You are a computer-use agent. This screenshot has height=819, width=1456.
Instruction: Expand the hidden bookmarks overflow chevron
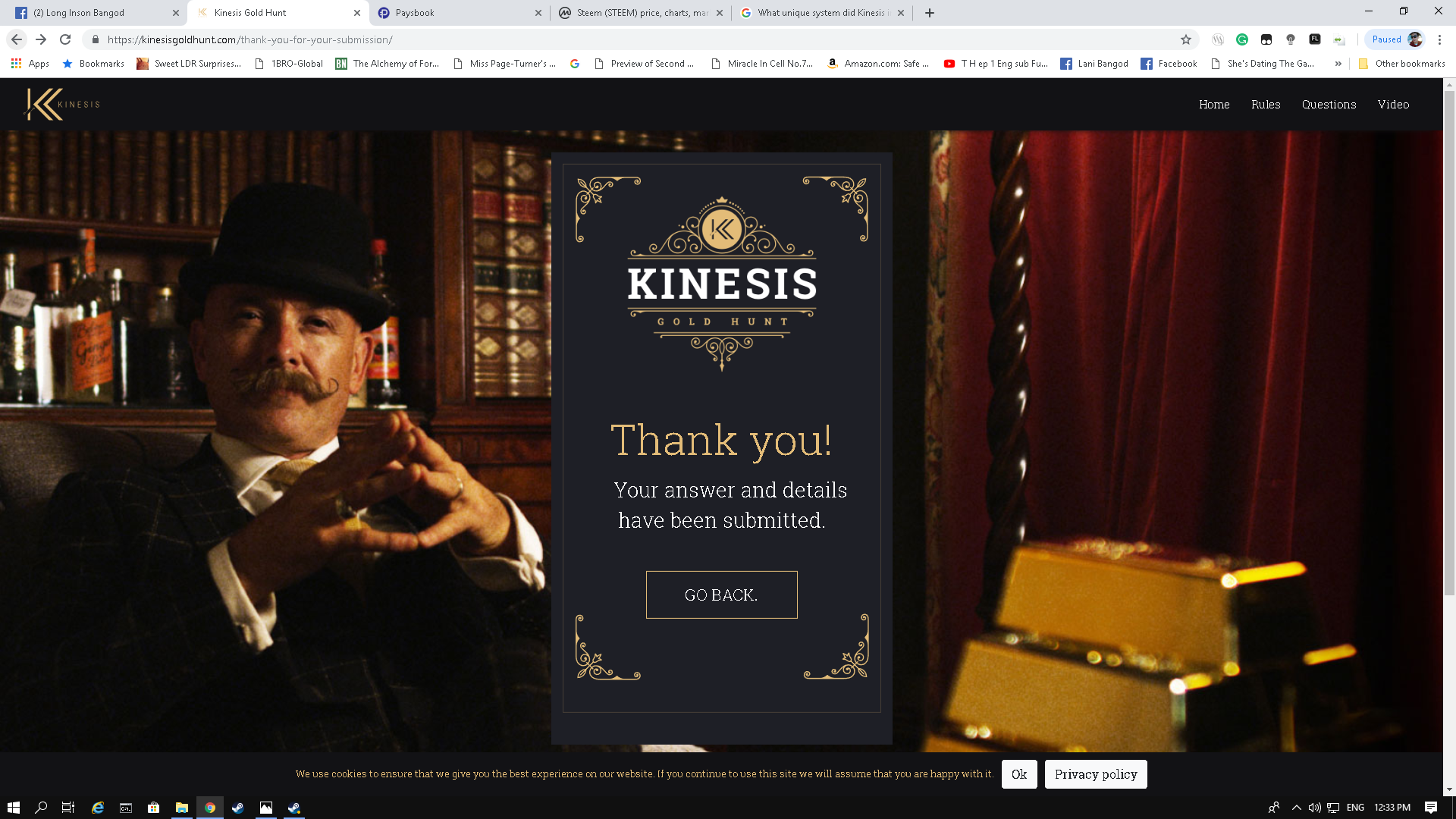pos(1338,64)
